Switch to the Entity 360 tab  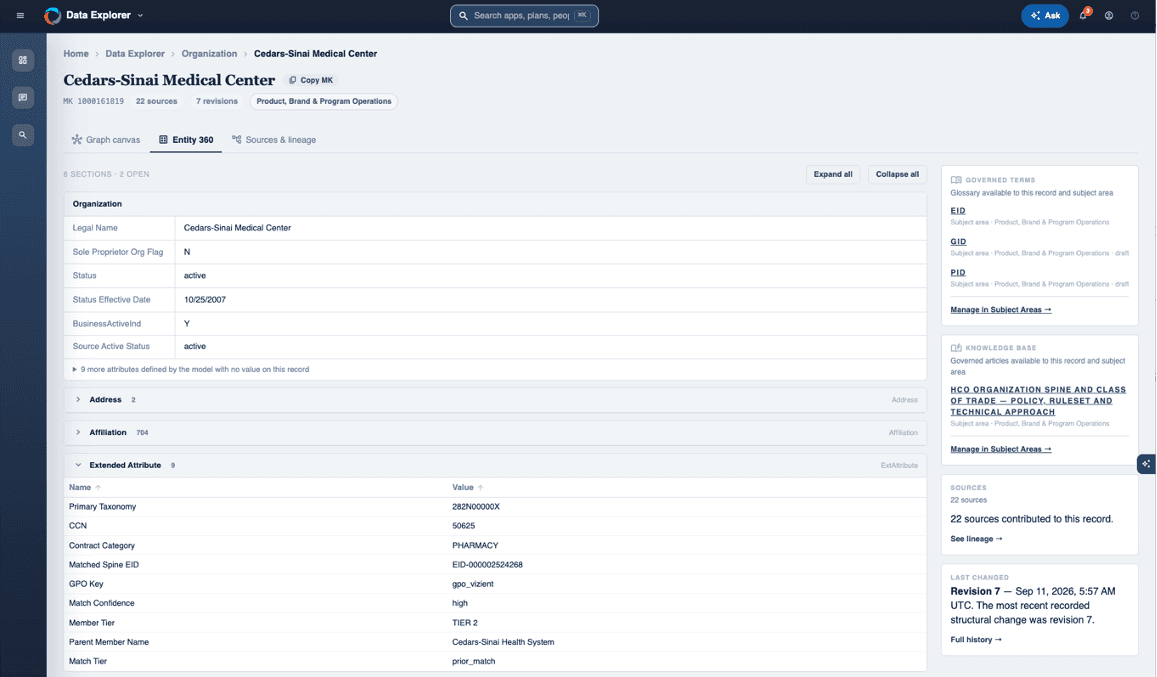click(x=186, y=140)
